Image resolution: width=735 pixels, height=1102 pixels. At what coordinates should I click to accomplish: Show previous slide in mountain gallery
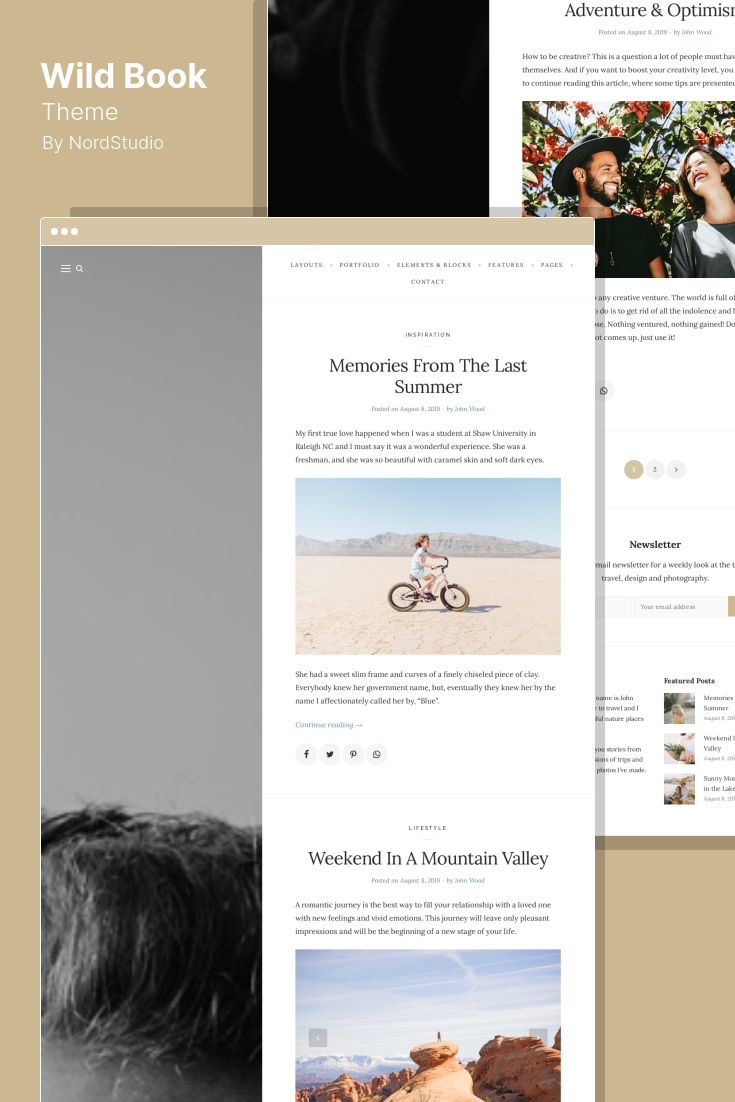(318, 1037)
